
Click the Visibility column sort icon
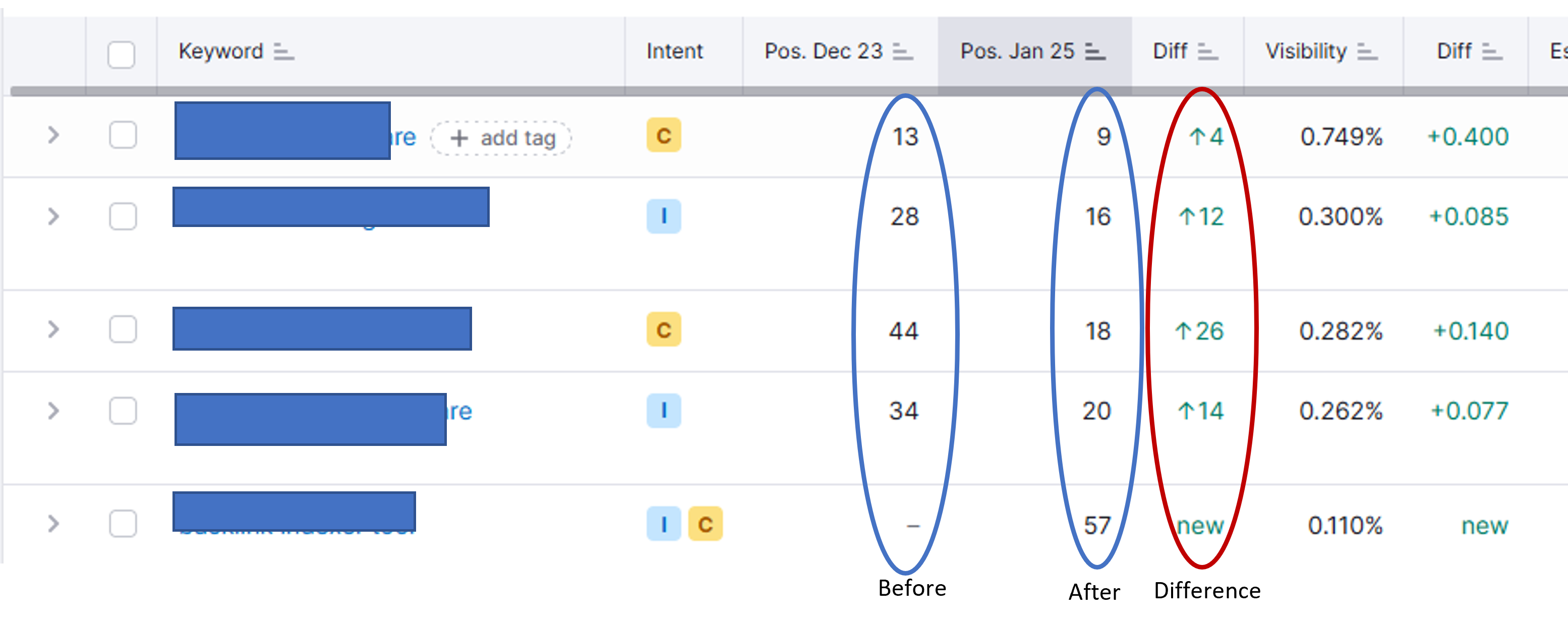[x=1367, y=52]
